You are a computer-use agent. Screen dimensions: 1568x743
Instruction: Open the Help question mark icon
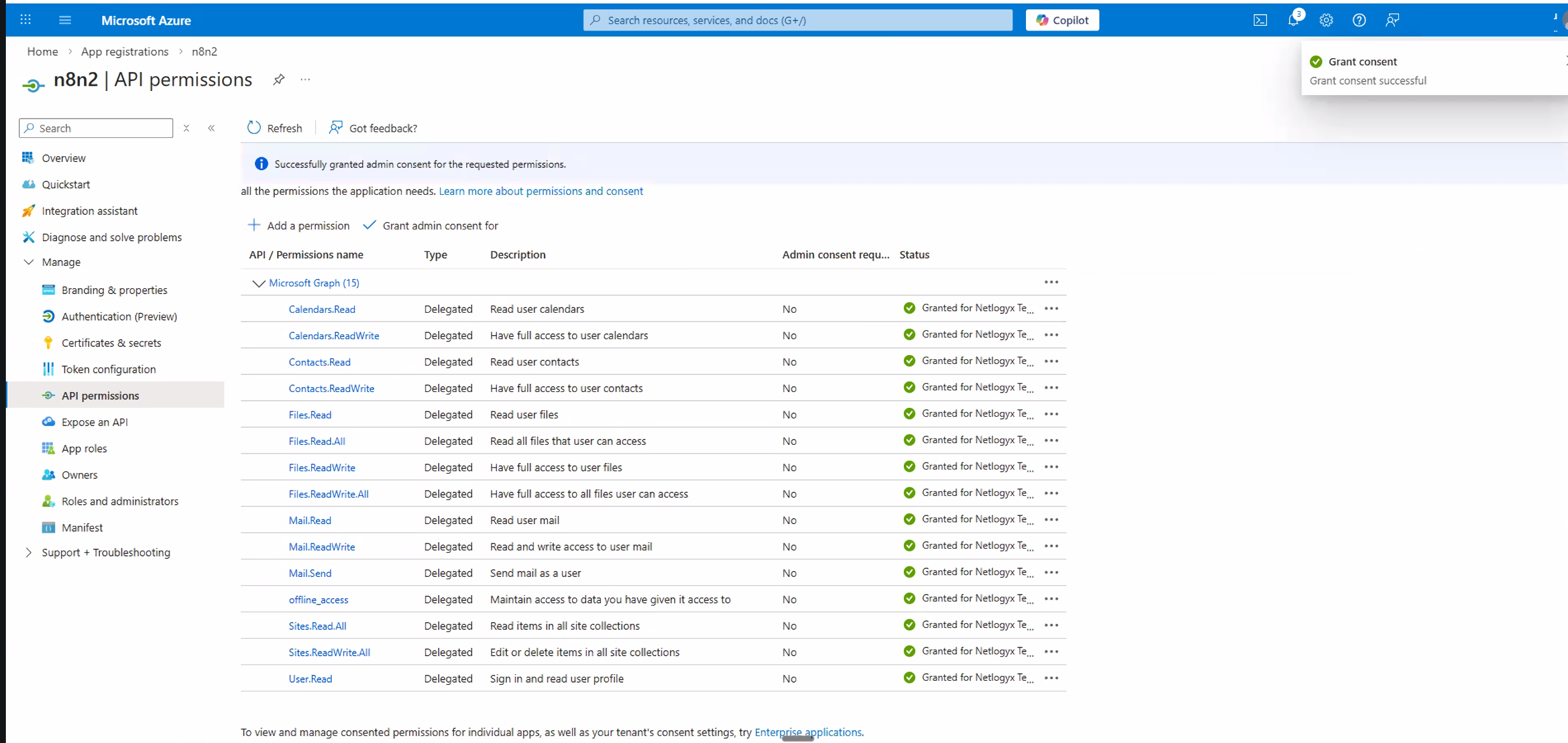click(x=1359, y=20)
